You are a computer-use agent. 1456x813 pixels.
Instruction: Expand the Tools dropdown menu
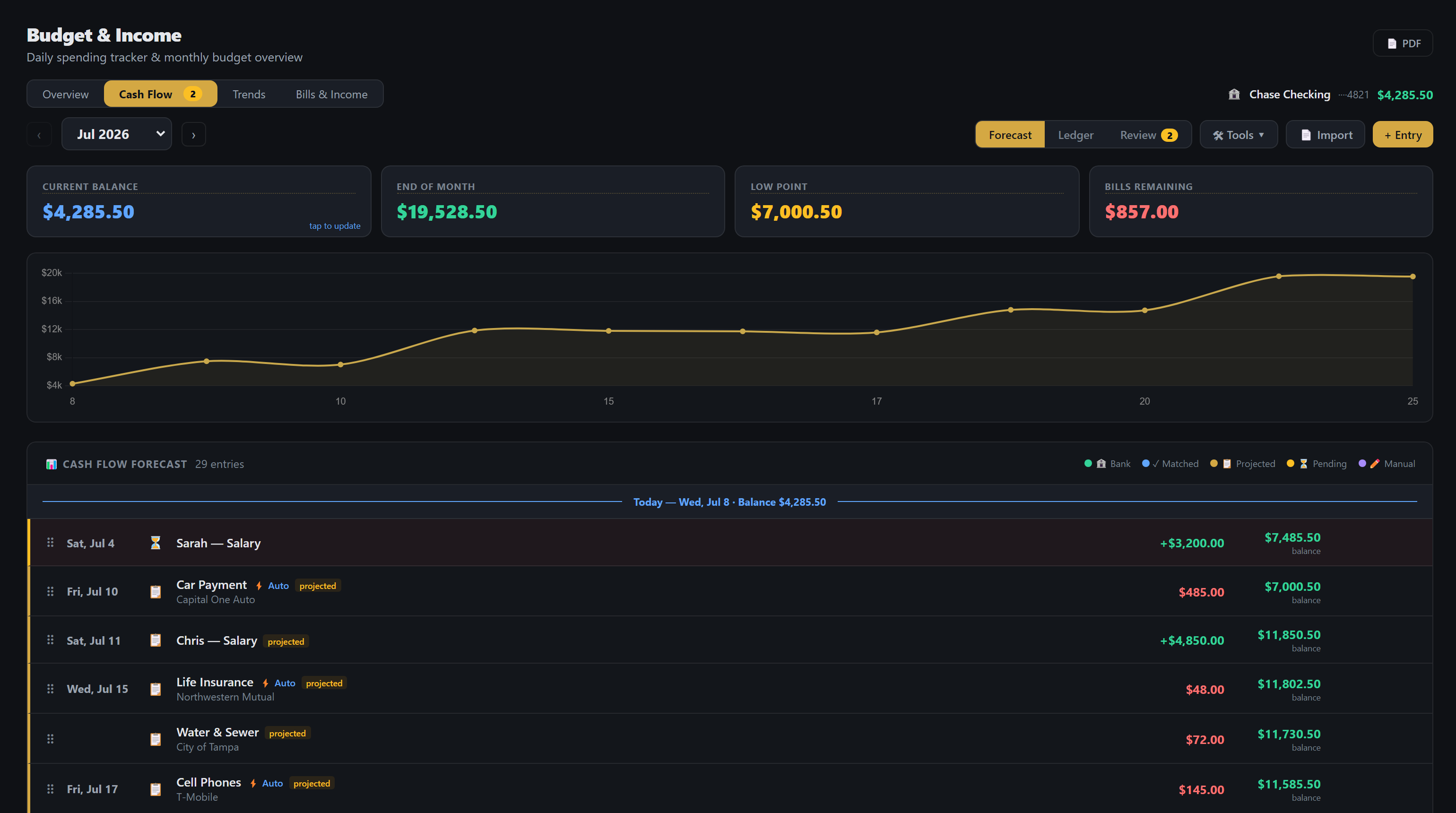pos(1239,135)
